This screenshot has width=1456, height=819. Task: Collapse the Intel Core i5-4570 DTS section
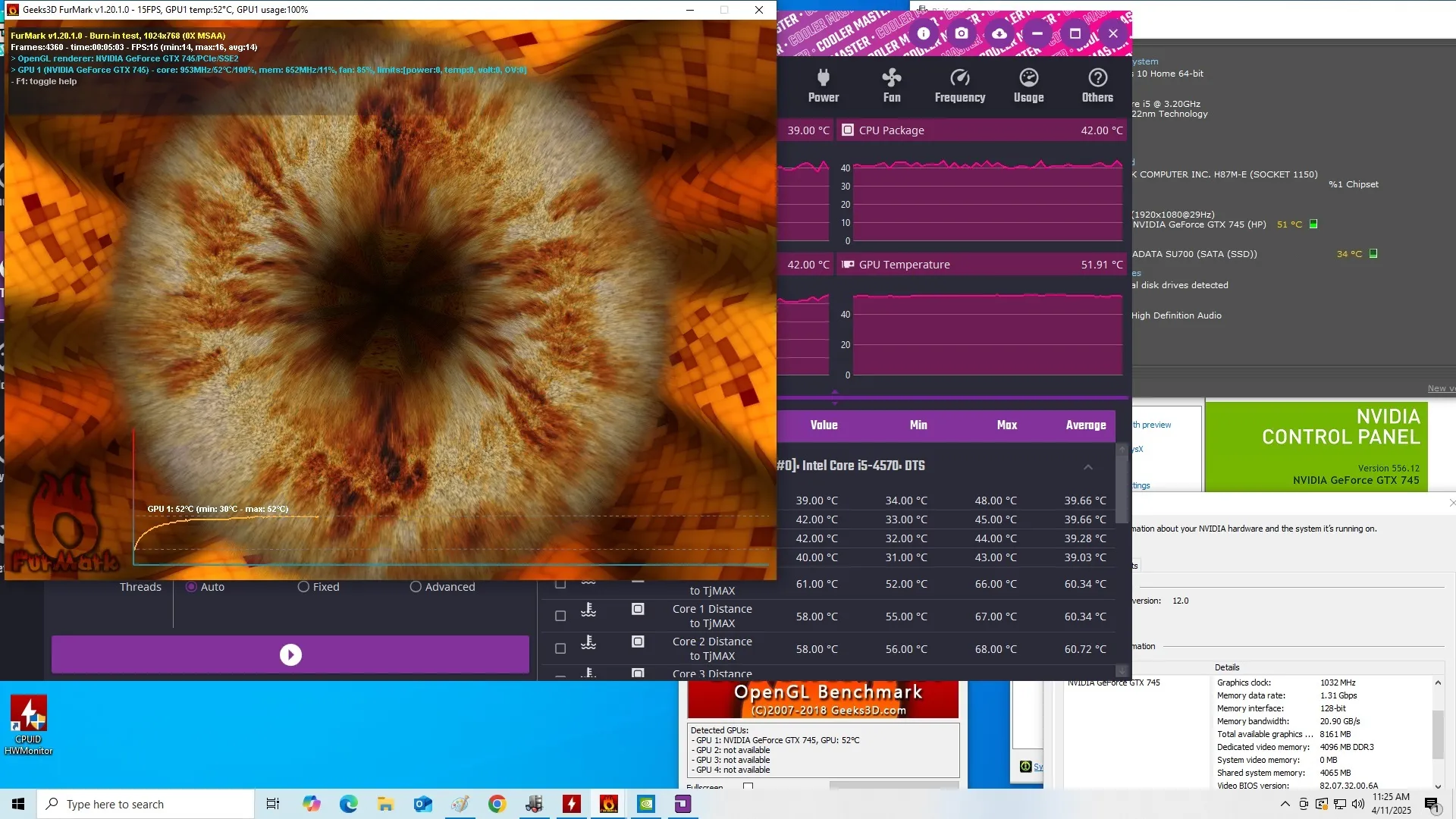1088,466
